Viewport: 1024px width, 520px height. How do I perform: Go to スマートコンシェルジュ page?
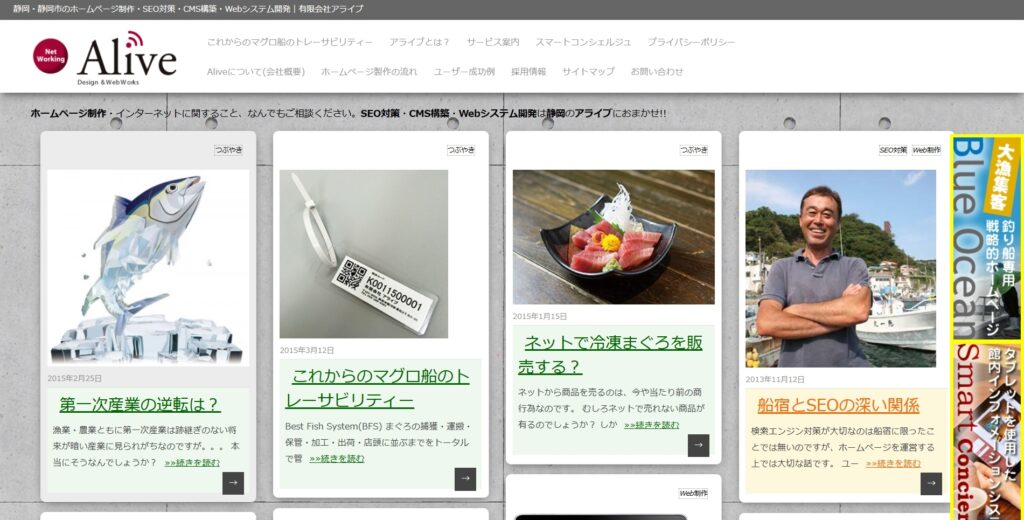point(583,42)
